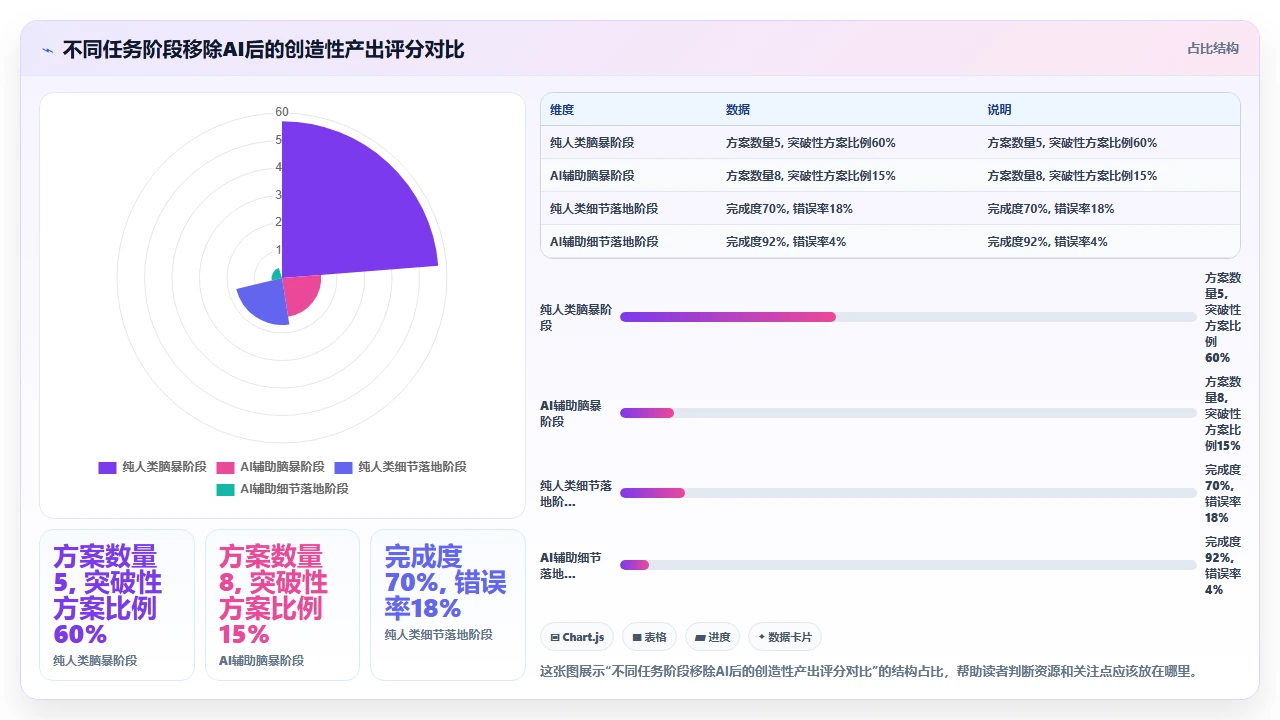Select the AI辅助细节落地阶段 table row label

click(x=604, y=242)
